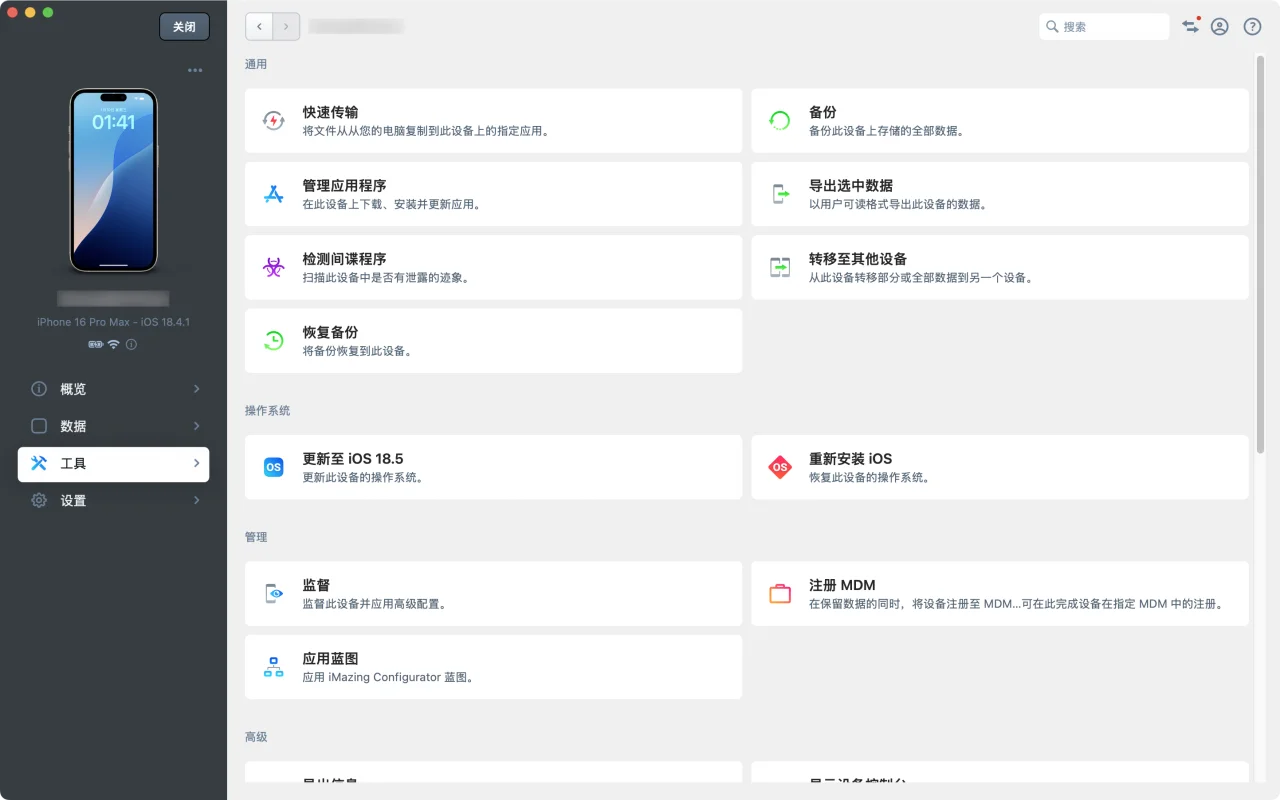This screenshot has height=800, width=1280.
Task: Click the Wi-Fi connection status icon
Action: (113, 344)
